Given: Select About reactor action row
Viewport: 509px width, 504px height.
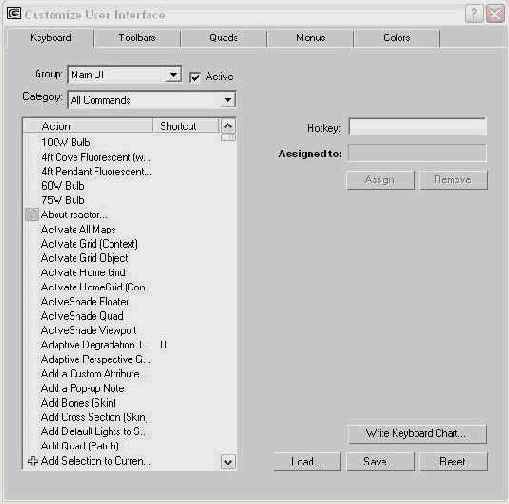Looking at the screenshot, I should tap(74, 215).
